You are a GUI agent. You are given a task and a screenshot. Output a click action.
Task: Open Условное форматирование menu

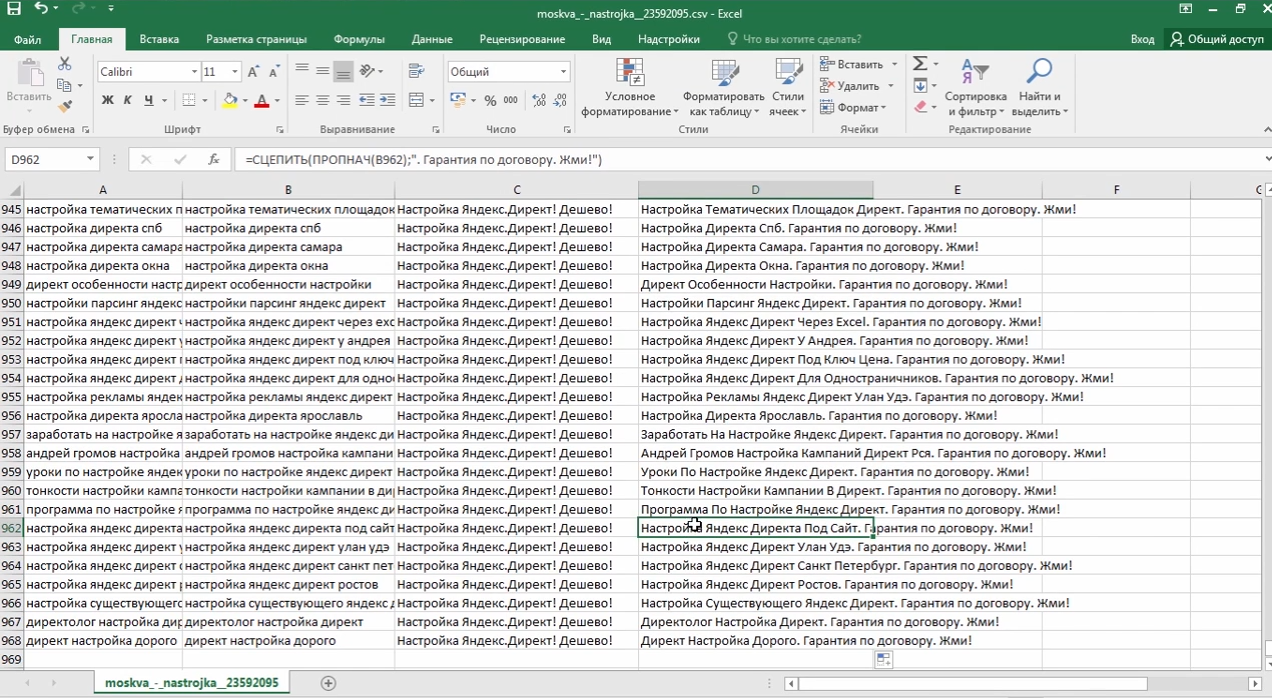tap(630, 87)
